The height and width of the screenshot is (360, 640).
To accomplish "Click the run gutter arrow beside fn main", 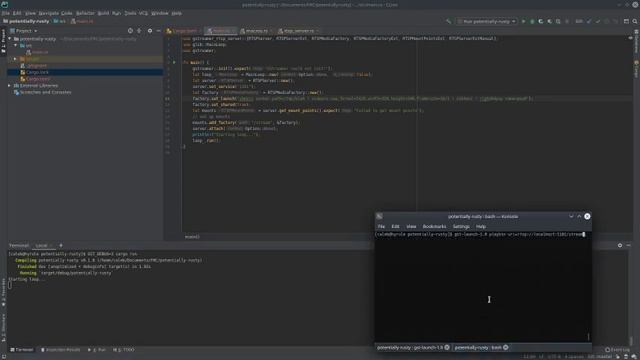I will tap(174, 62).
